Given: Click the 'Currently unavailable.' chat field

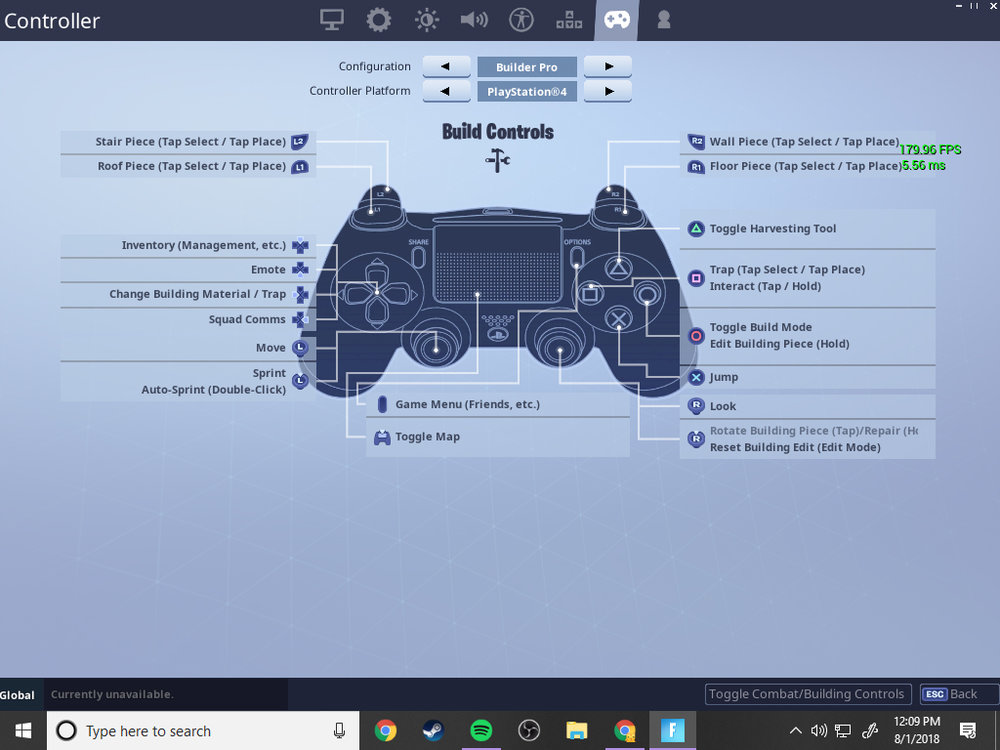Looking at the screenshot, I should click(x=166, y=695).
